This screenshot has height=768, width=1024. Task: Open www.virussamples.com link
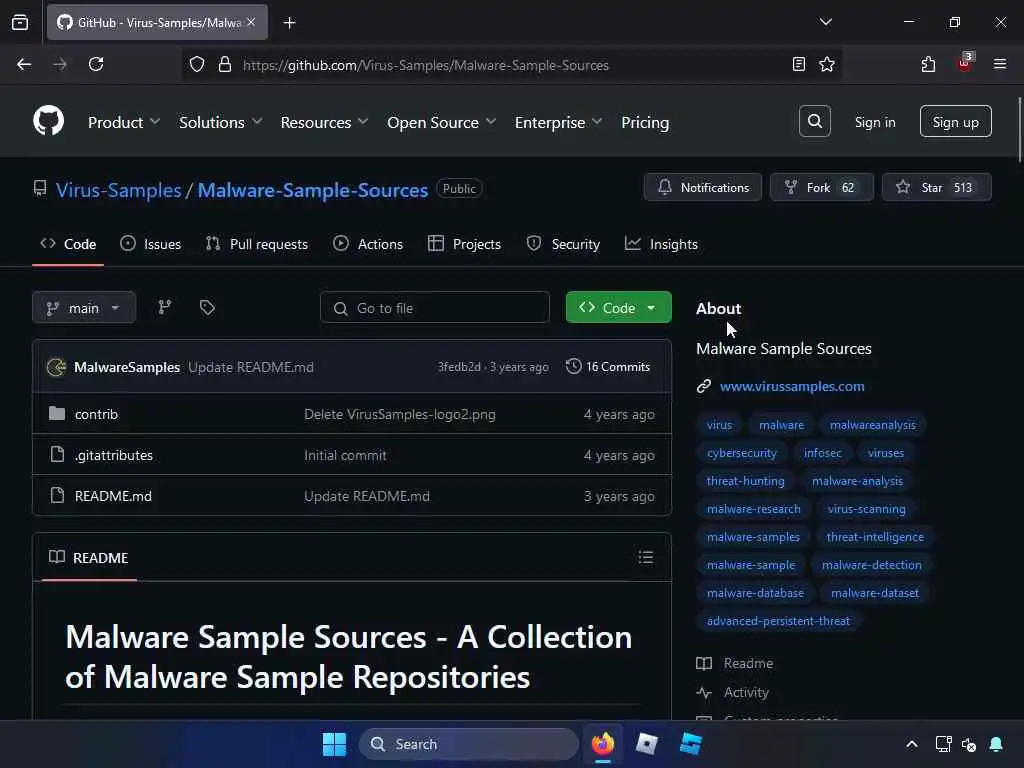tap(792, 386)
